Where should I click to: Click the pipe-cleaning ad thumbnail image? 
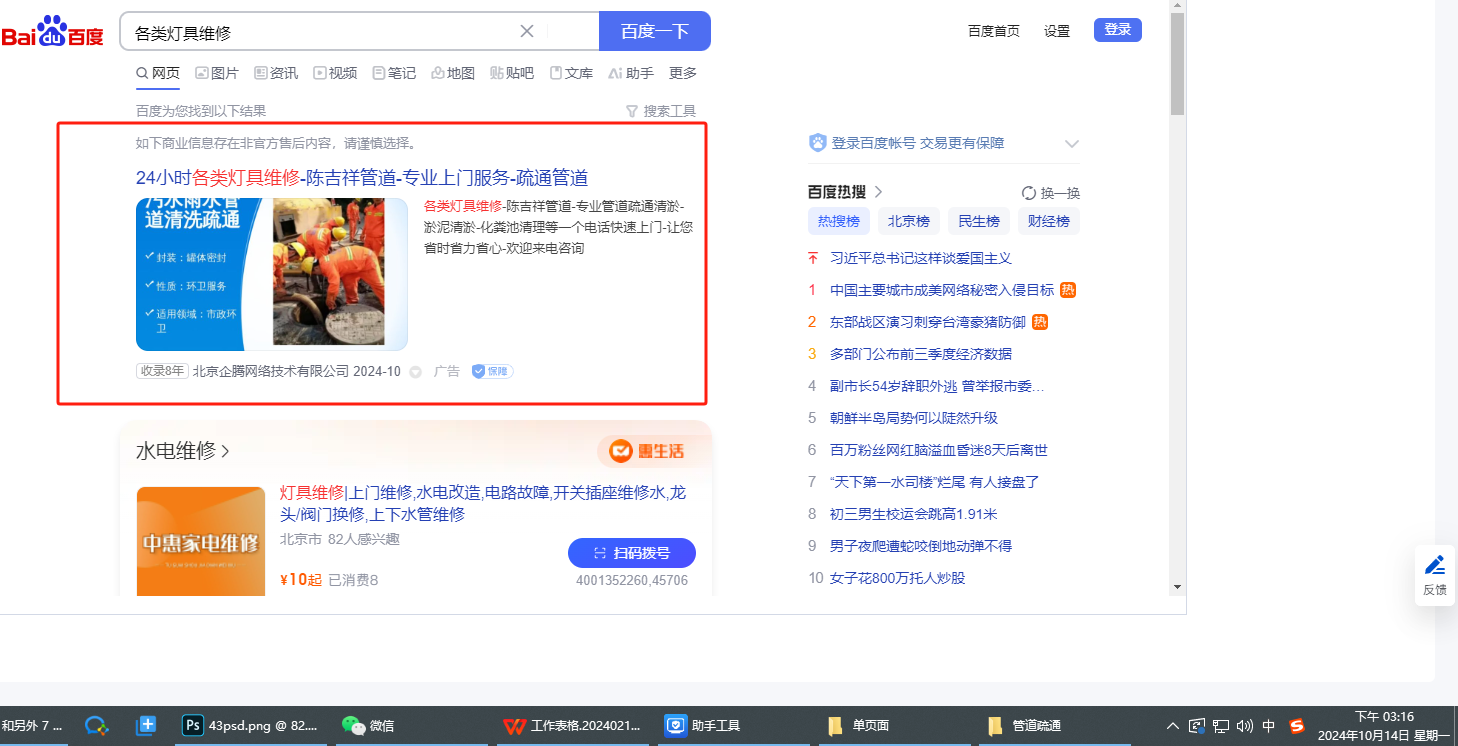272,274
